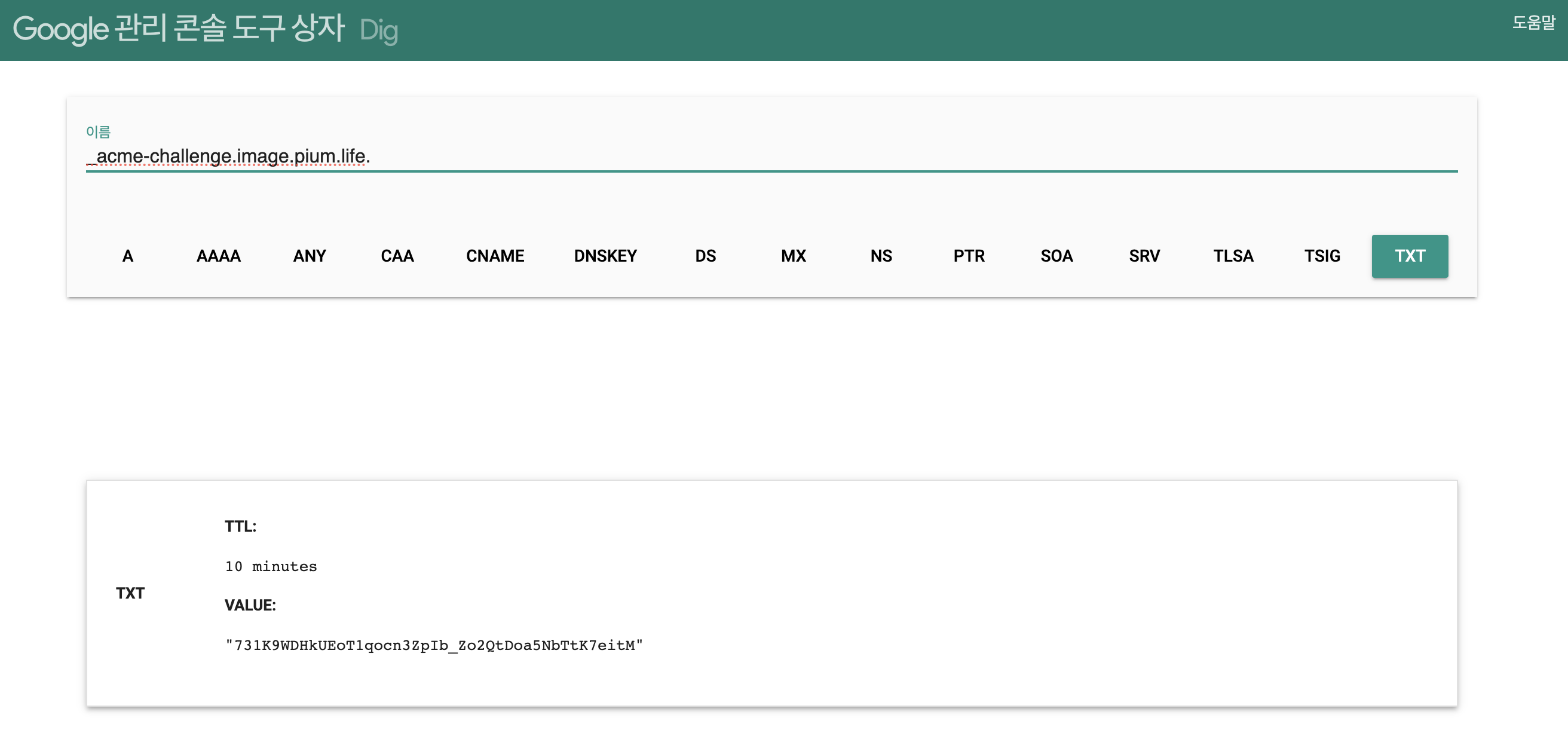Screen dimensions: 1568x730
Task: Look up MX records
Action: 793,256
